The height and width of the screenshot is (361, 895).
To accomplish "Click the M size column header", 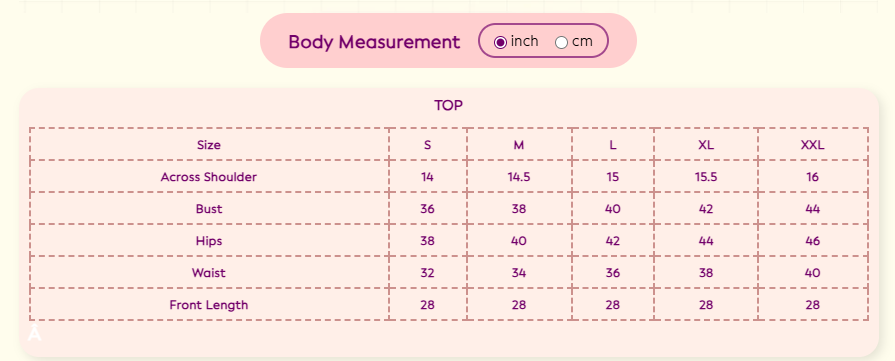I will tap(518, 145).
